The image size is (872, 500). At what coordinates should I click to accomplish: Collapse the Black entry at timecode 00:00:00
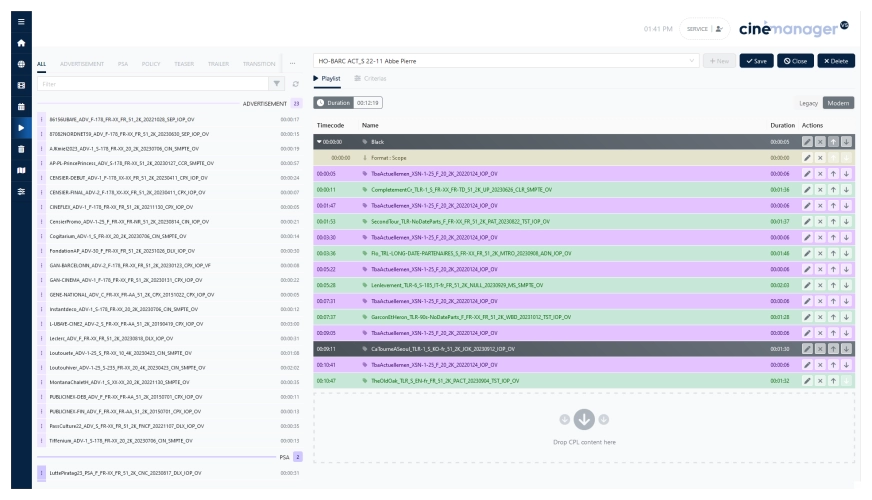coord(319,142)
